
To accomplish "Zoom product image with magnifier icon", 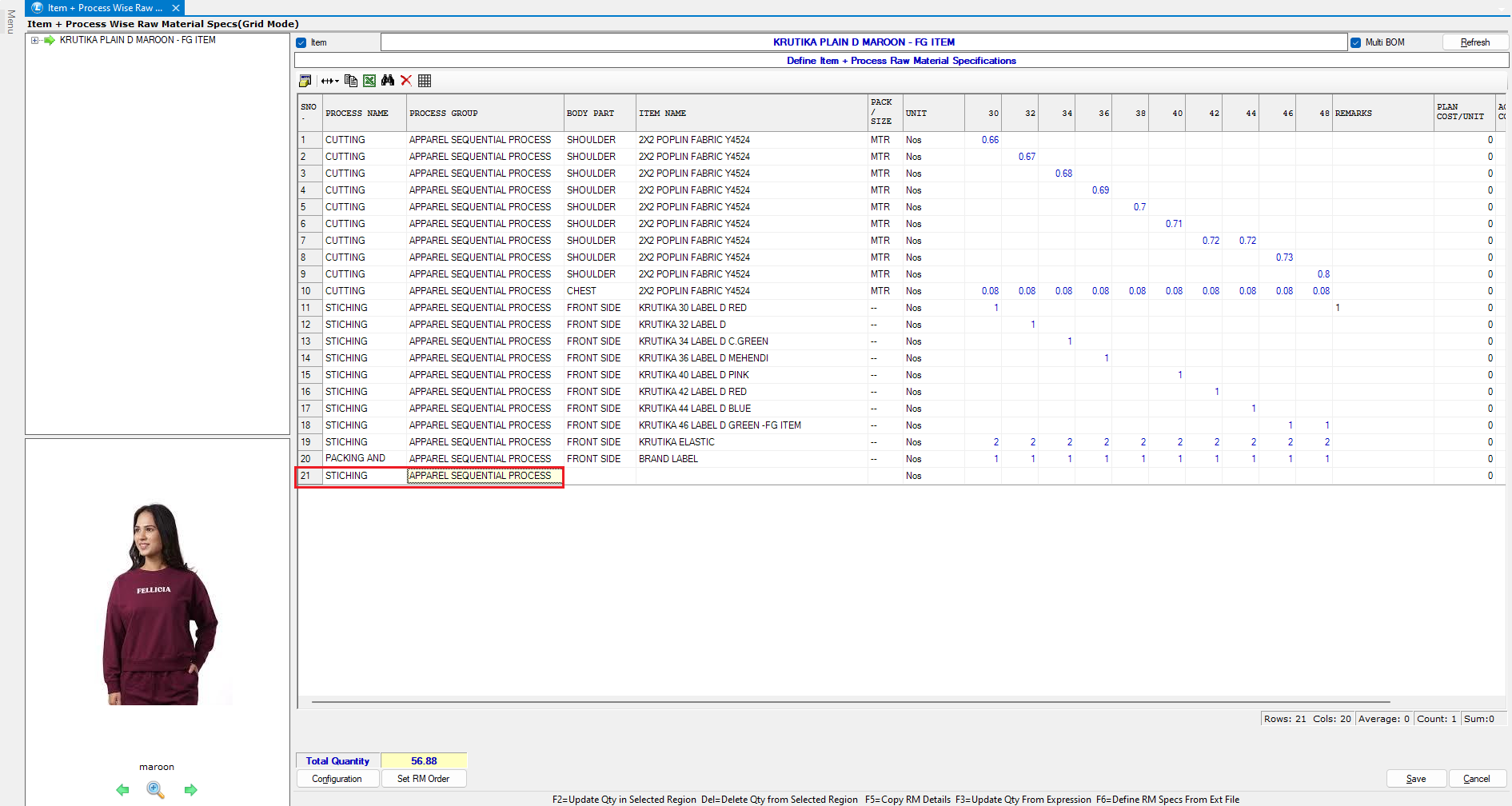I will coord(156,790).
